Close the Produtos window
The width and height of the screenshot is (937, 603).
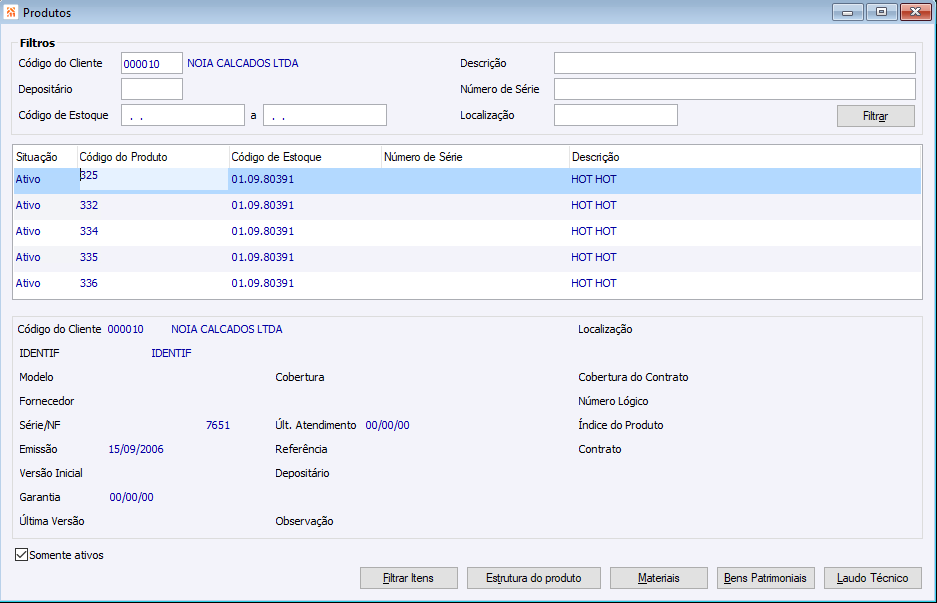[915, 12]
